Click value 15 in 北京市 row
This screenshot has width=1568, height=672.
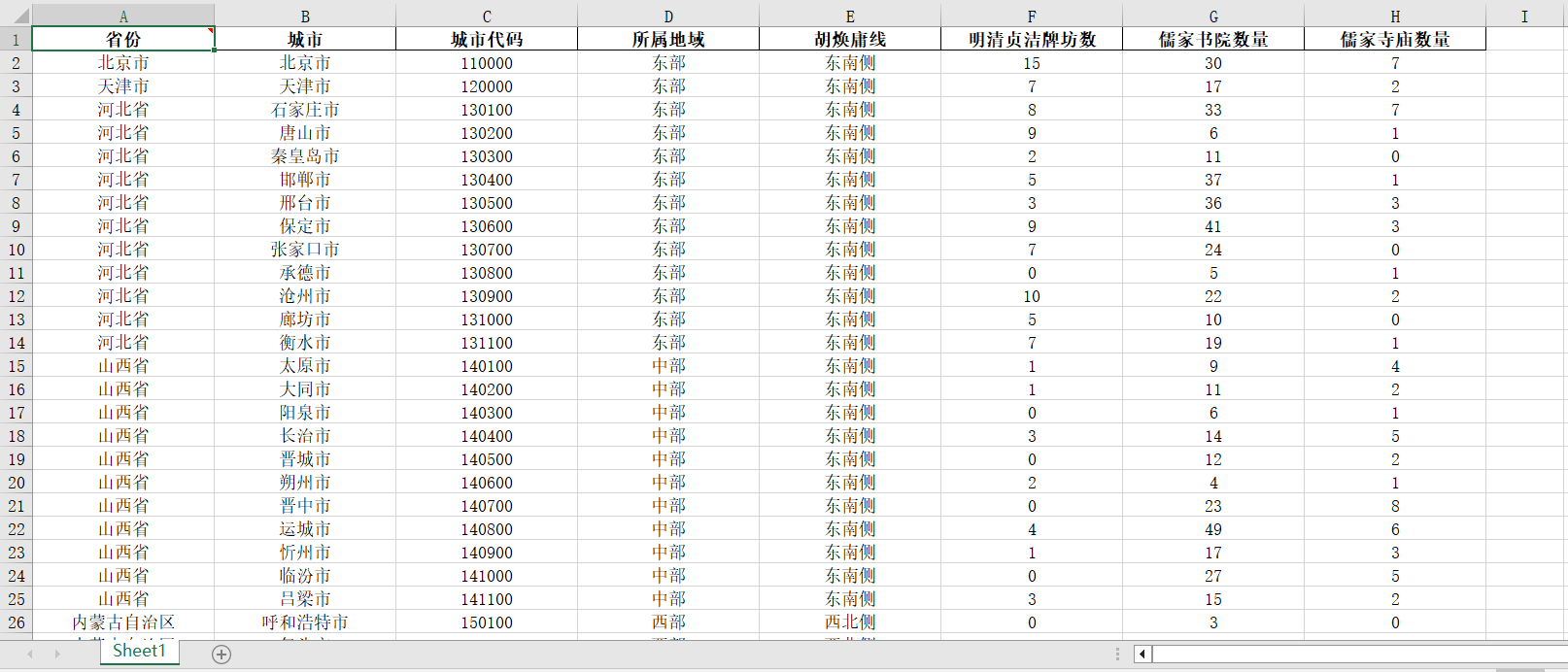[1032, 63]
